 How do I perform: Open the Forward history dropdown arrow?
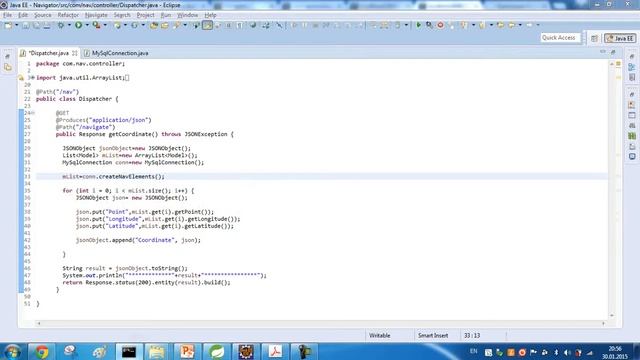(538, 25)
